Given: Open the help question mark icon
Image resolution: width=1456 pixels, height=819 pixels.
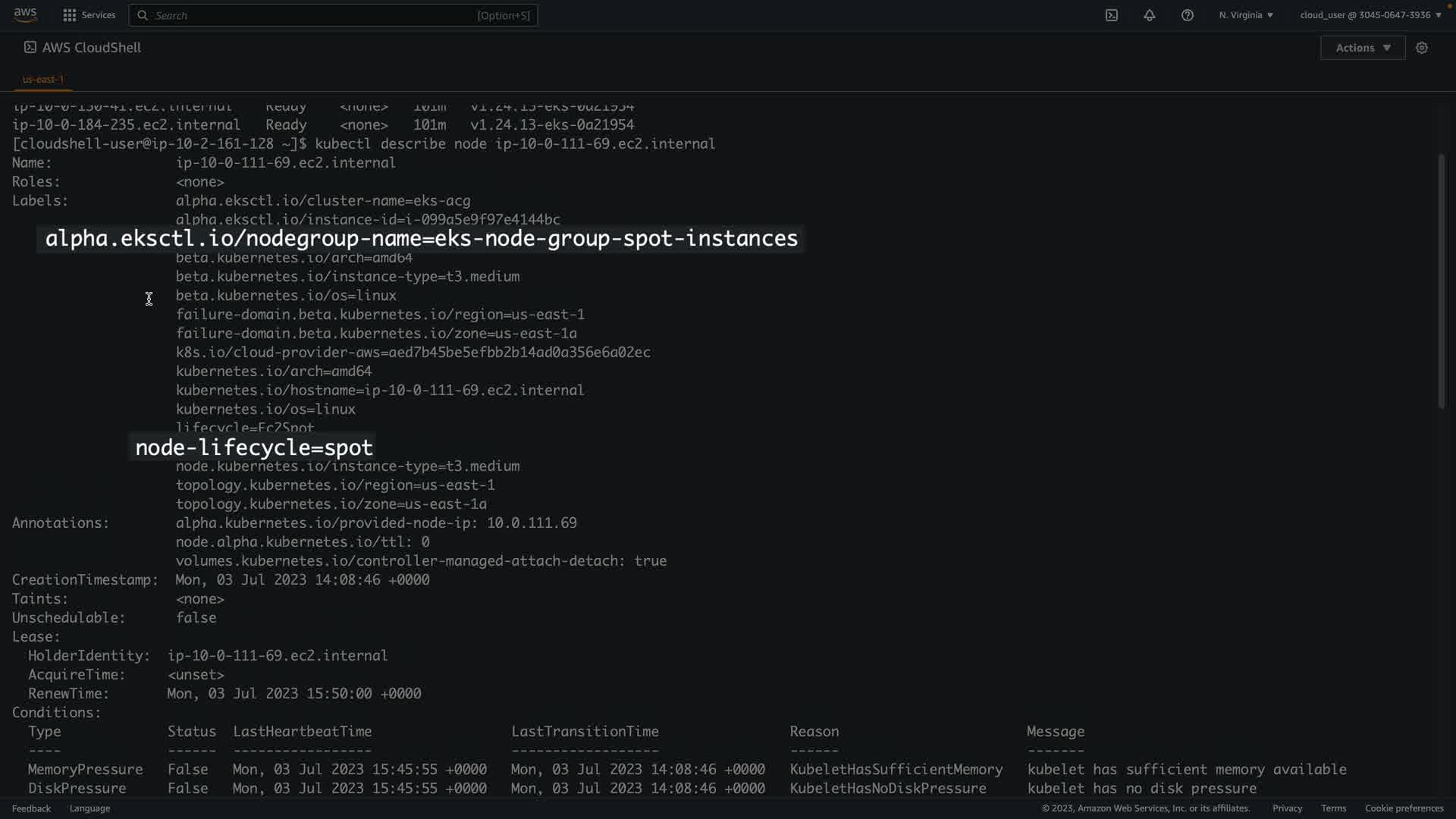Looking at the screenshot, I should [1187, 15].
